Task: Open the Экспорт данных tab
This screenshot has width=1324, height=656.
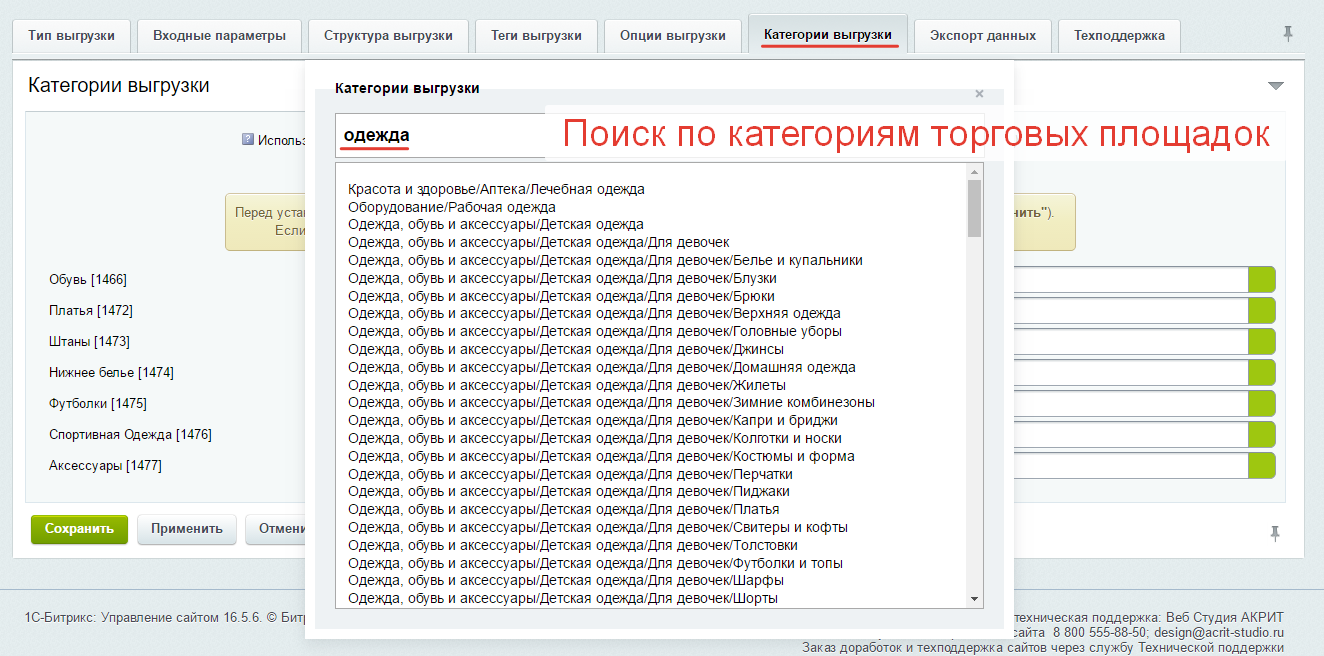Action: [x=982, y=36]
